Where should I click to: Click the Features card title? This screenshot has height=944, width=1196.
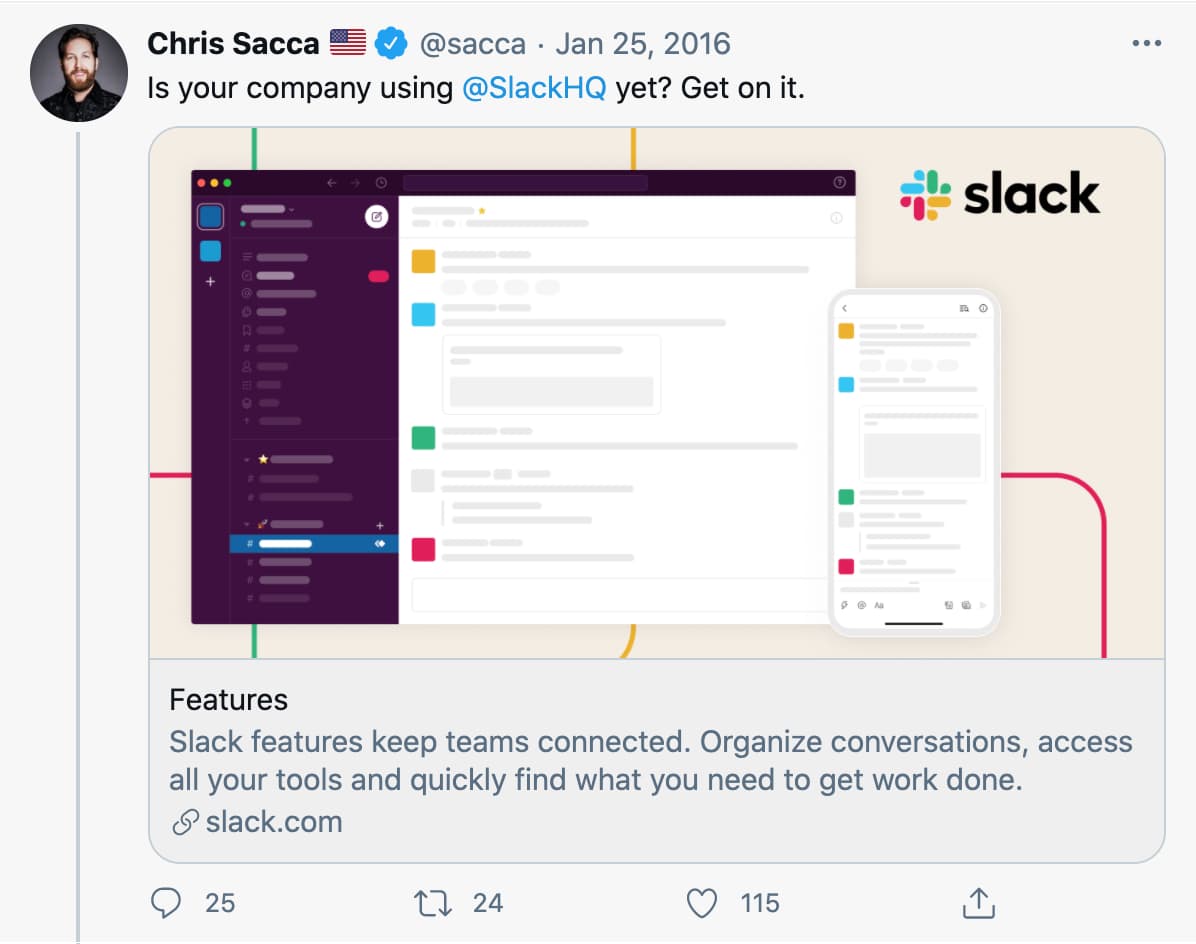coord(228,700)
